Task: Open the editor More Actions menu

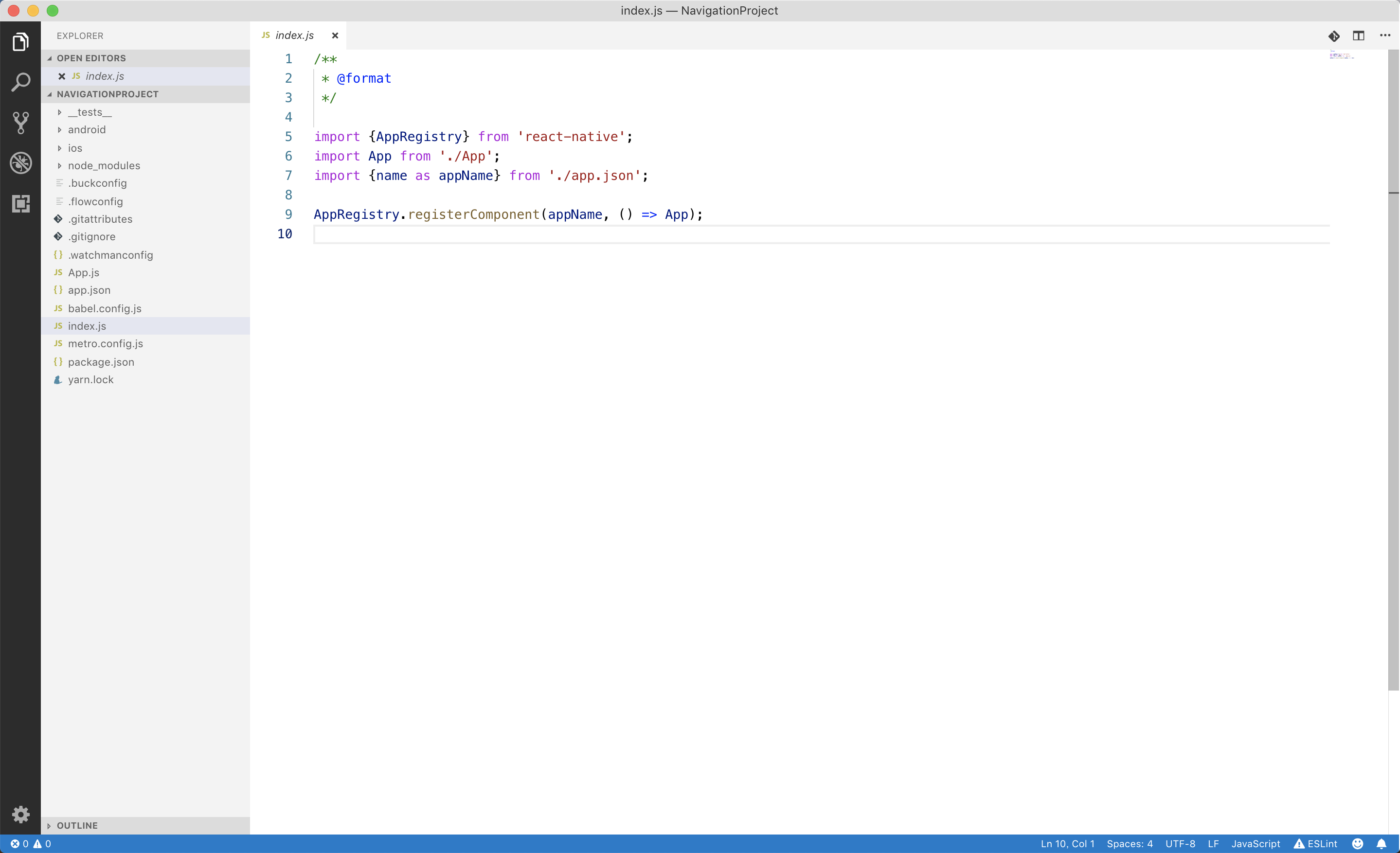Action: 1384,35
